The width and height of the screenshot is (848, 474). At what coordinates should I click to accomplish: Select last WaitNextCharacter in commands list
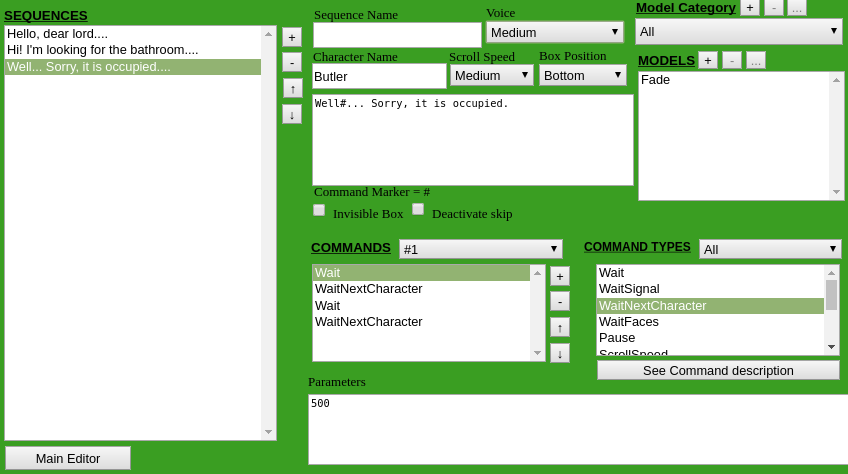click(x=421, y=322)
